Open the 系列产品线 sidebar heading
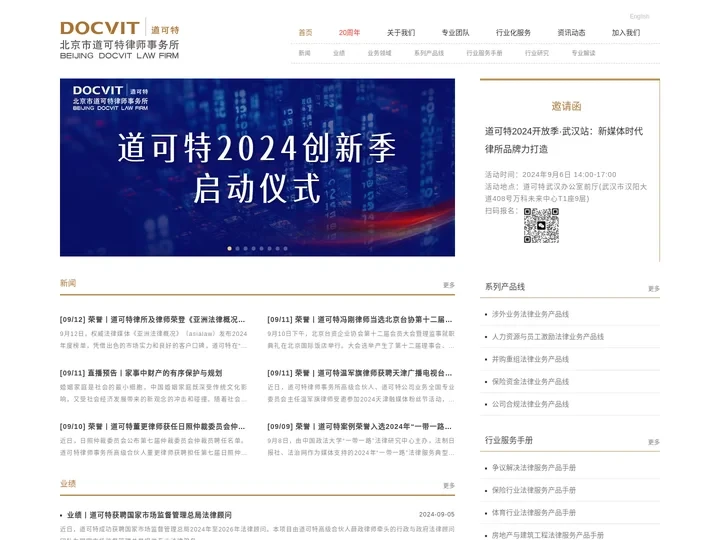This screenshot has width=720, height=540. click(505, 287)
